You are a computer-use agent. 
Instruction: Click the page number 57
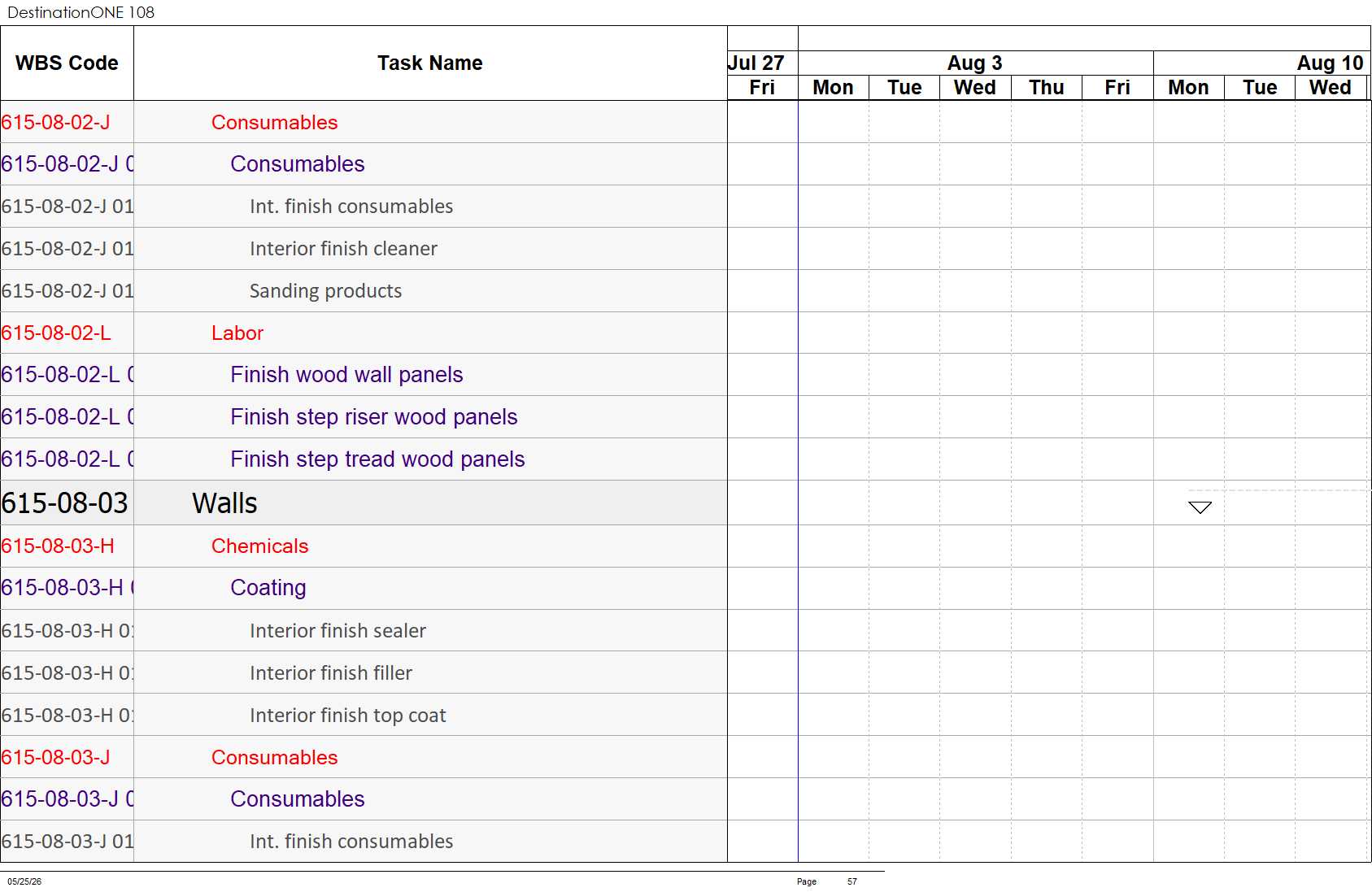pos(852,881)
